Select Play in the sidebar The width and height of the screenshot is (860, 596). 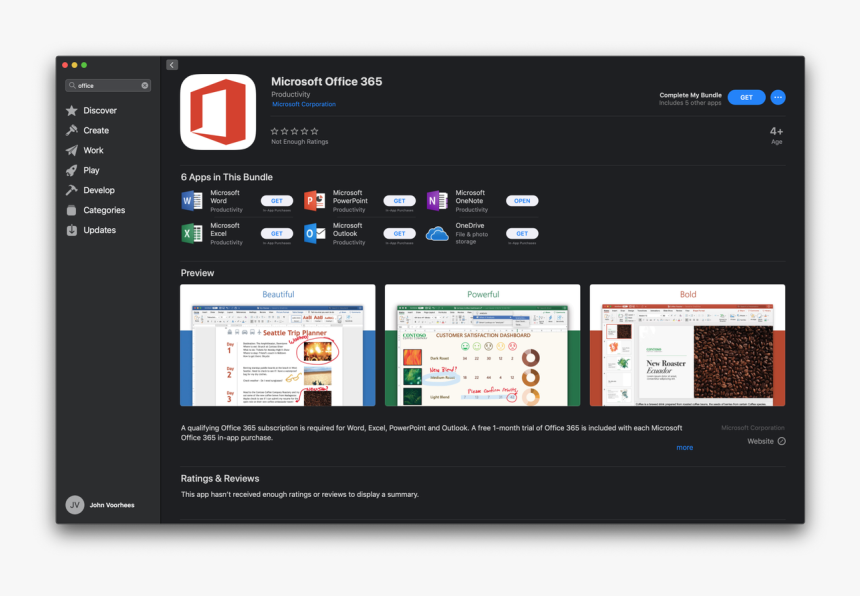91,171
